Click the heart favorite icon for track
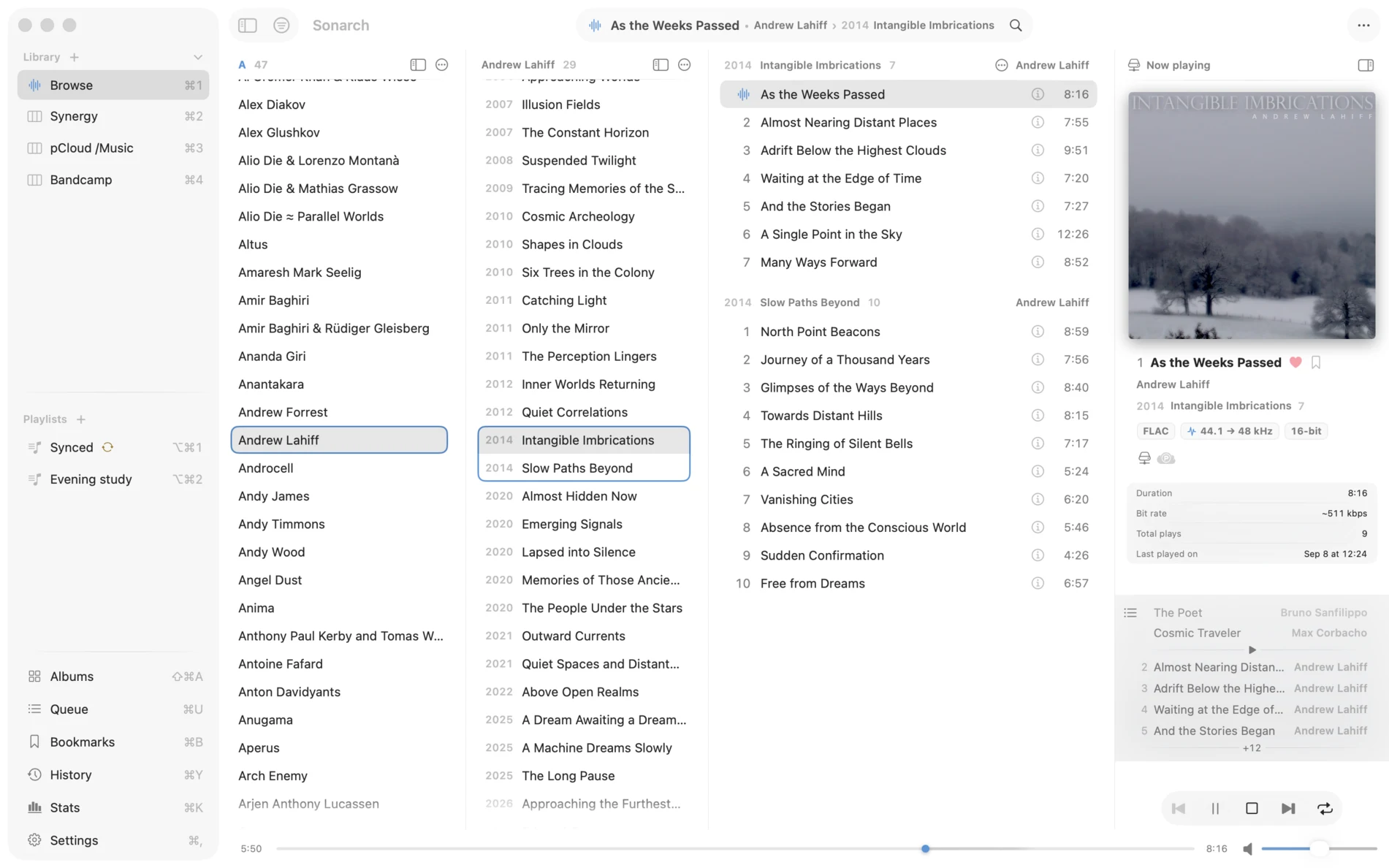 [x=1295, y=362]
